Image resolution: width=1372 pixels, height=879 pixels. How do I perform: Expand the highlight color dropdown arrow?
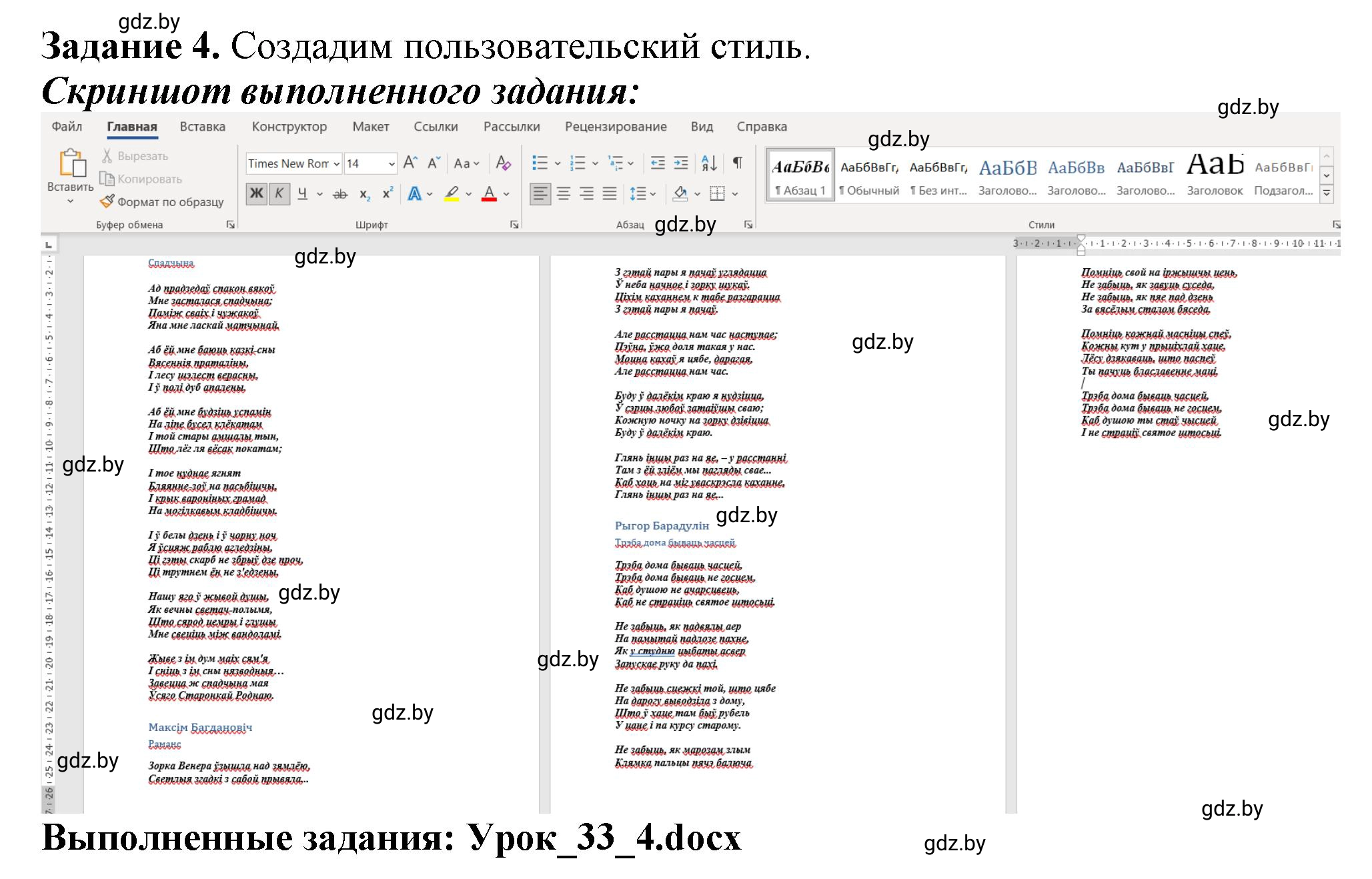(x=469, y=194)
